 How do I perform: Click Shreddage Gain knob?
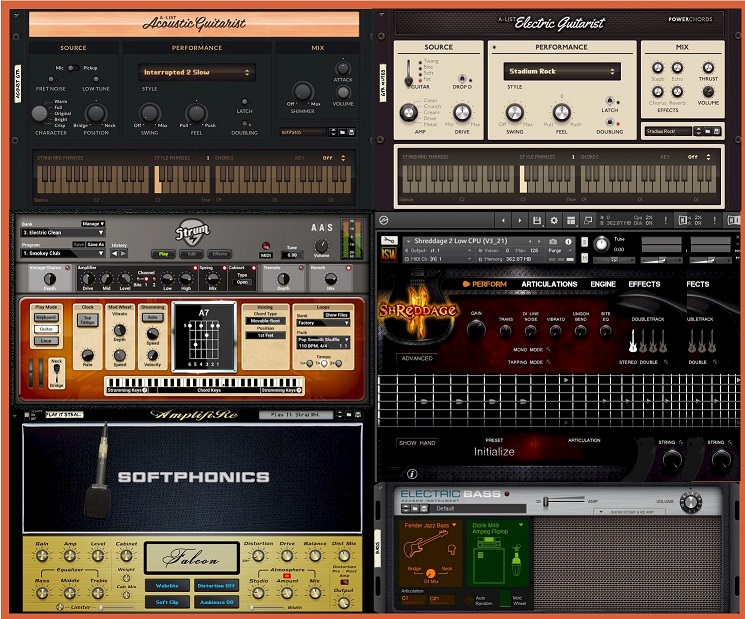pos(476,329)
